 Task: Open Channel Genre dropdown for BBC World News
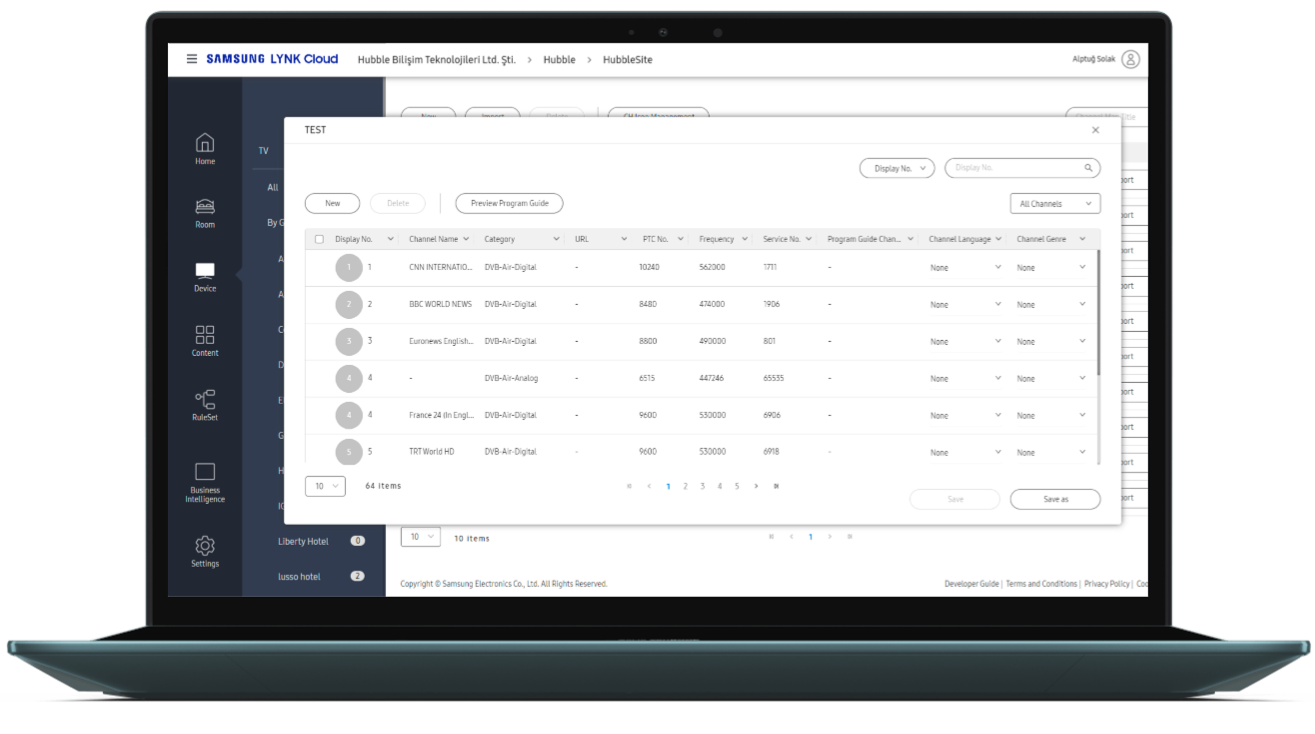point(1051,304)
